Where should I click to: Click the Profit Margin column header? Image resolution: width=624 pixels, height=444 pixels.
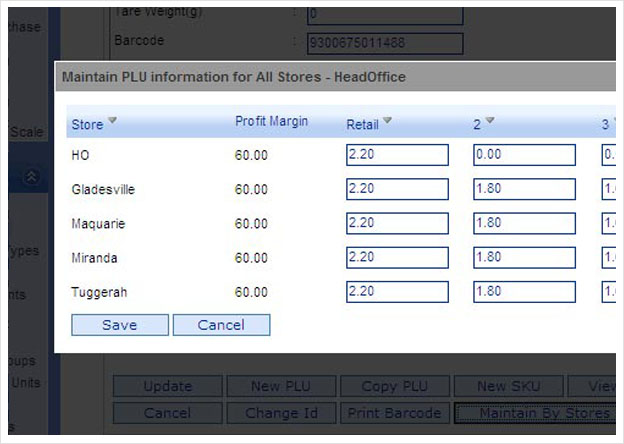(x=271, y=121)
